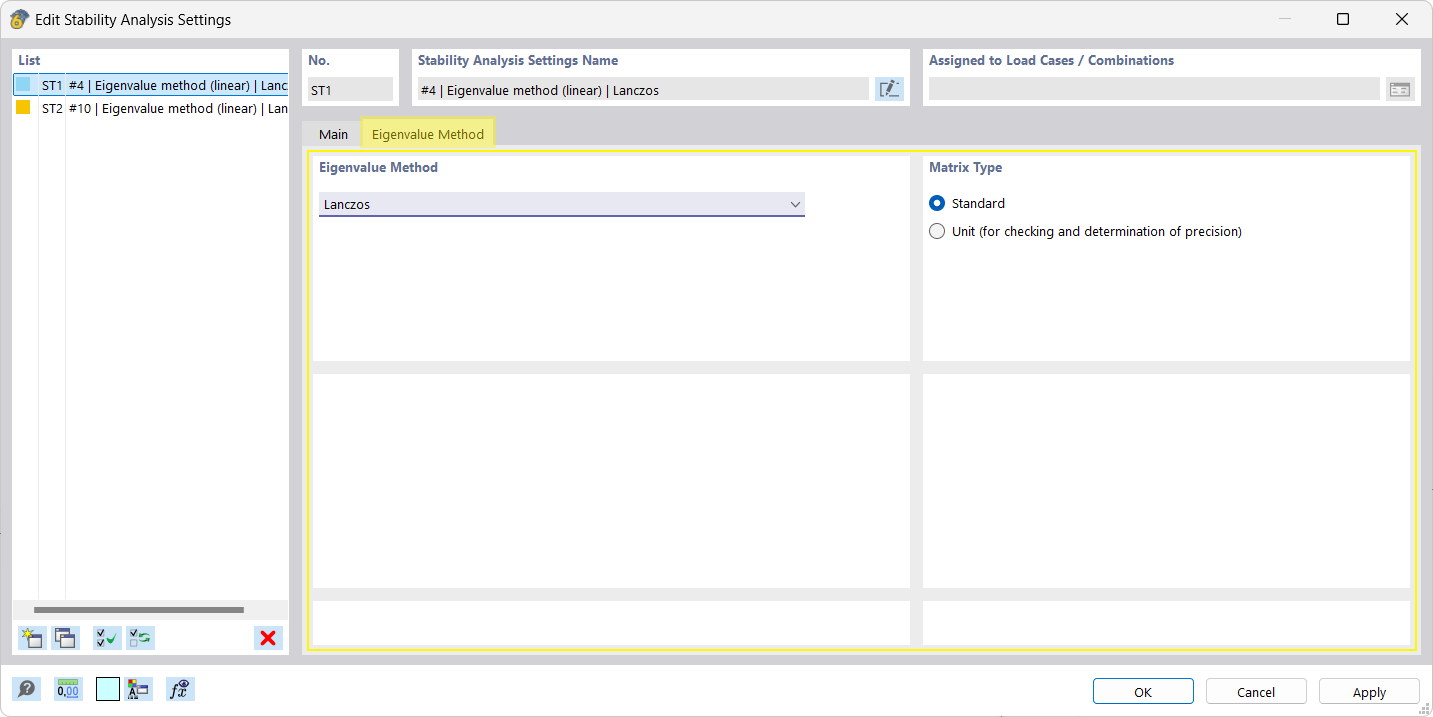
Task: Click the edit name icon beside the settings name
Action: coord(889,89)
